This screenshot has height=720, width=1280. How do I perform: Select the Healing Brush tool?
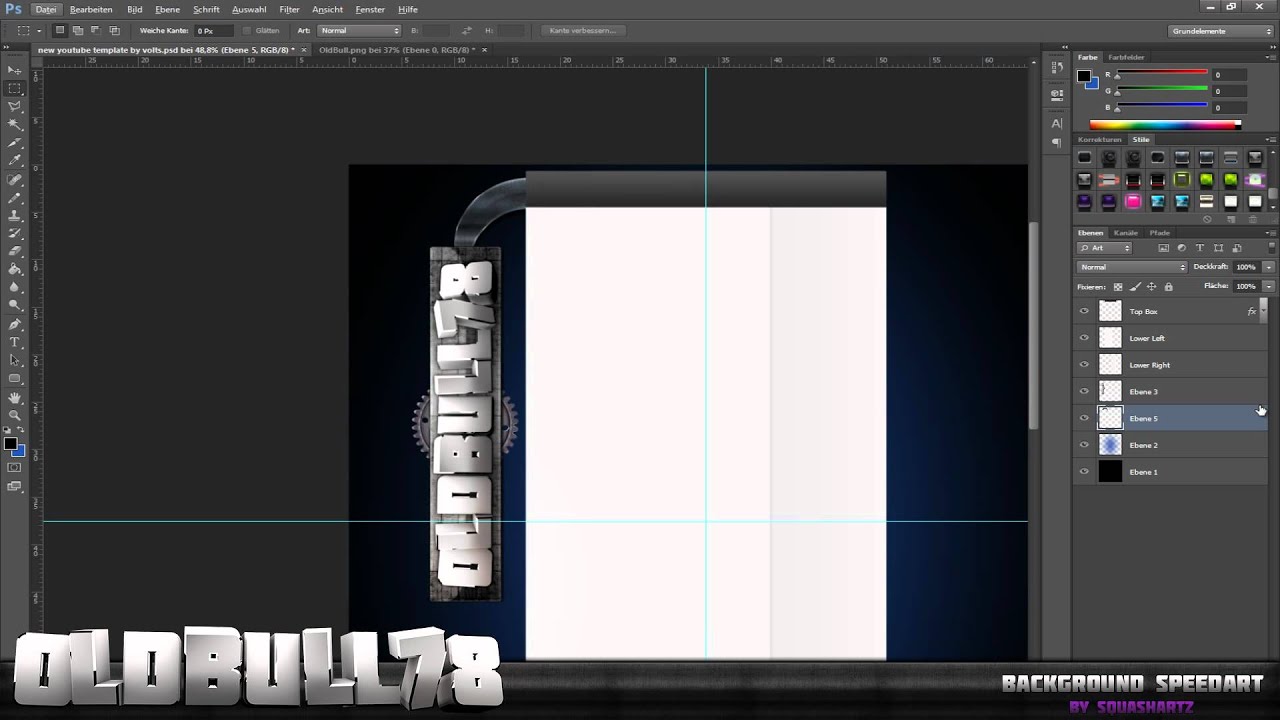point(15,180)
